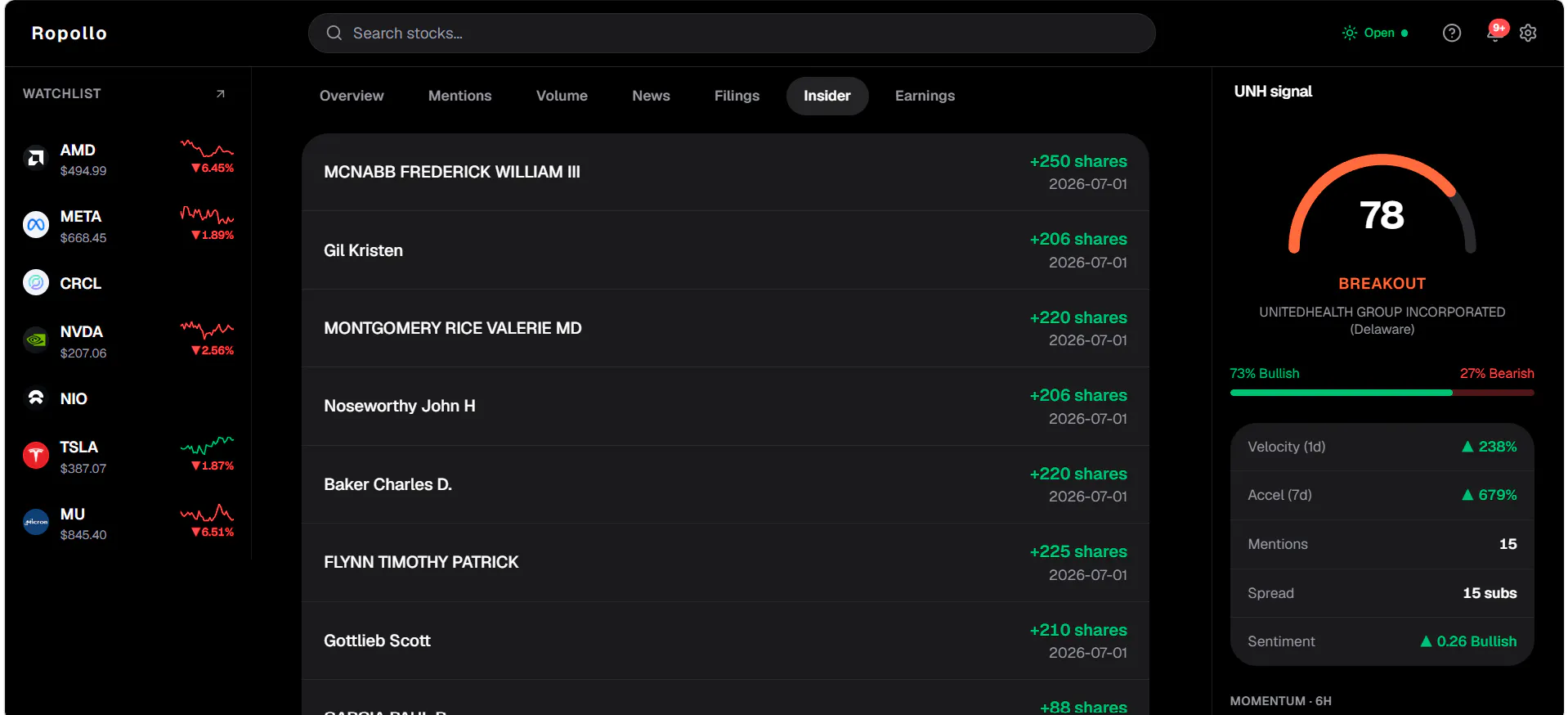Expand the watchlist with arrow icon
The image size is (1568, 715).
tap(220, 94)
